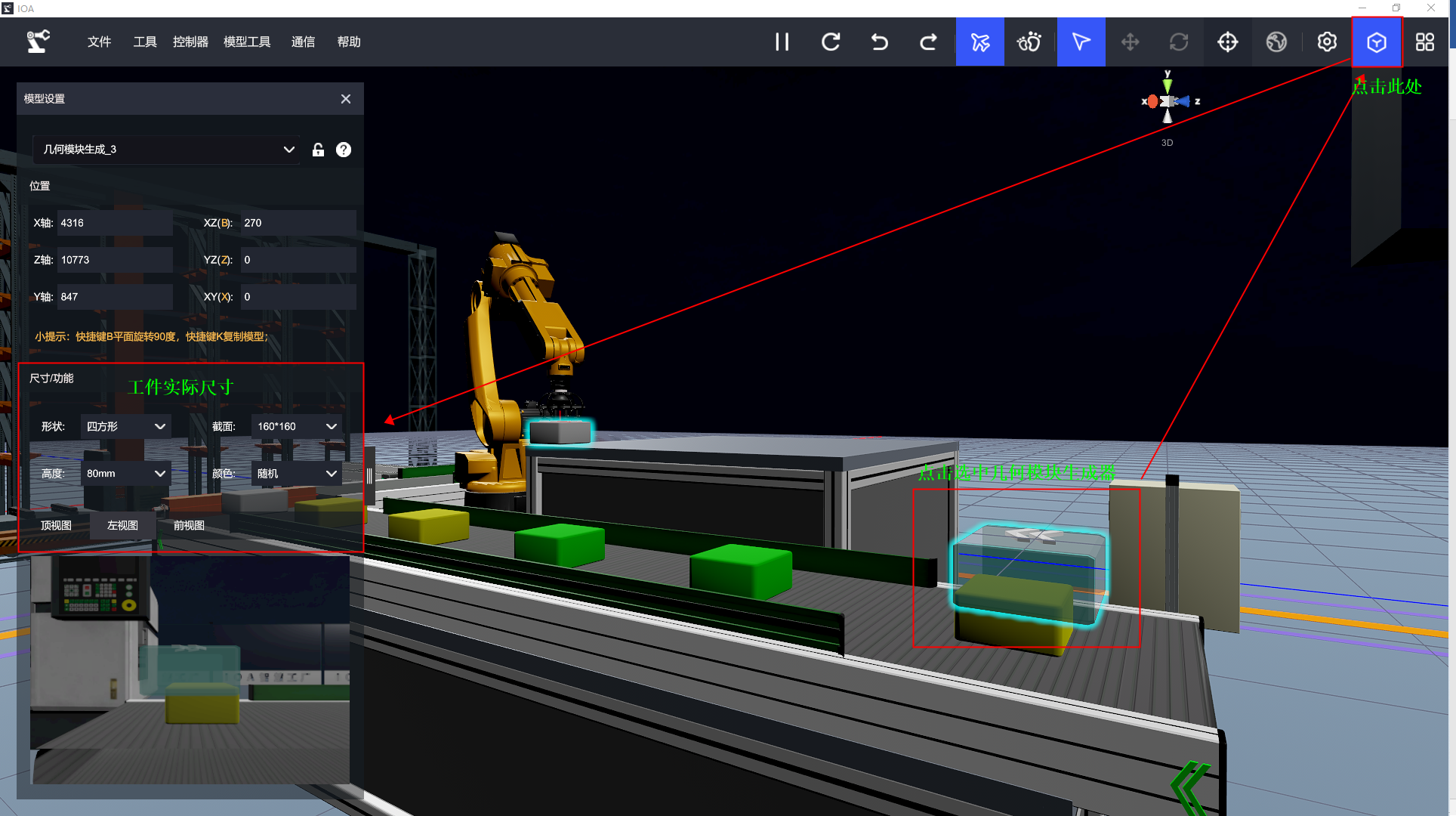Expand the 高度 80mm dropdown

pyautogui.click(x=125, y=473)
